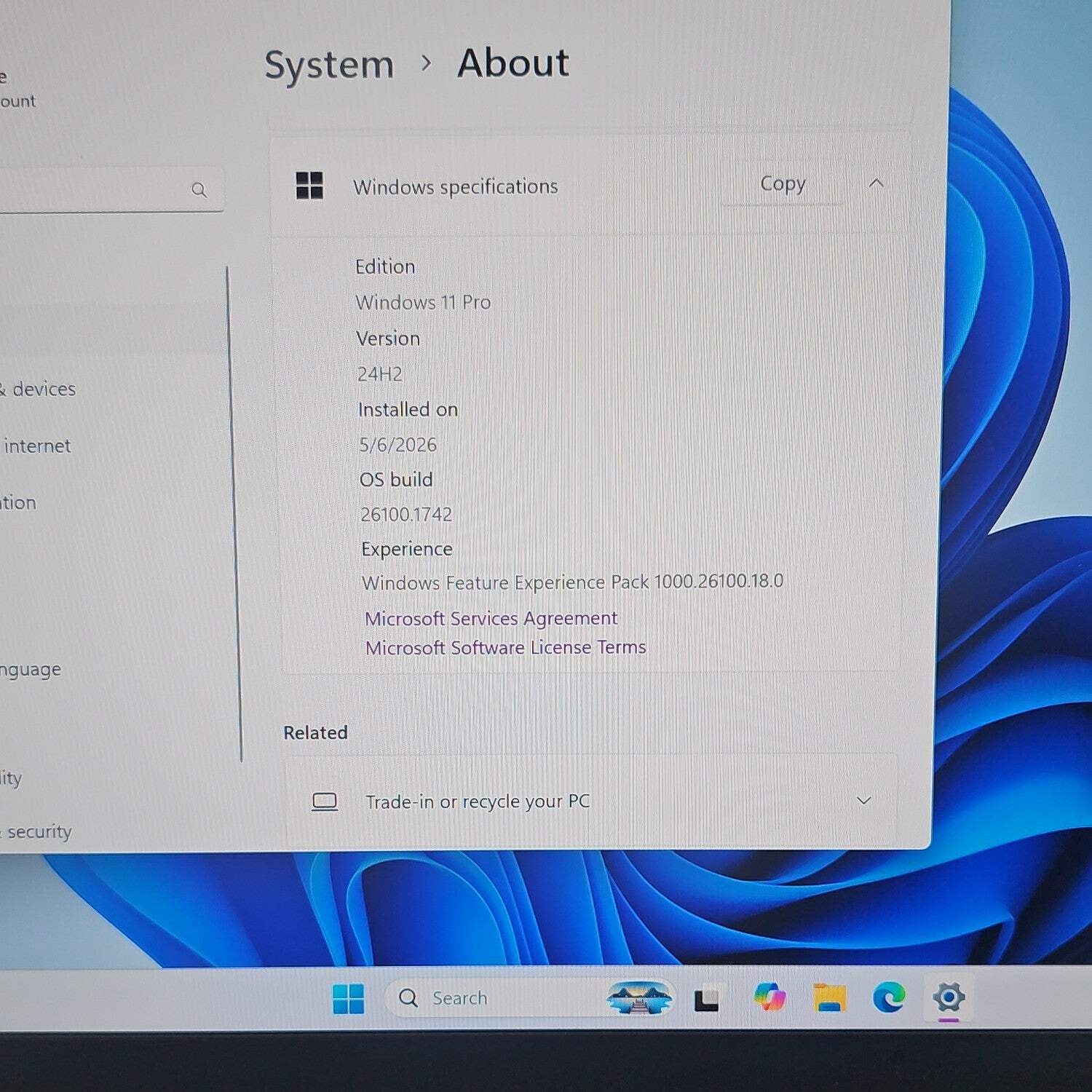
Task: Open Microsoft Software License Terms link
Action: click(506, 647)
